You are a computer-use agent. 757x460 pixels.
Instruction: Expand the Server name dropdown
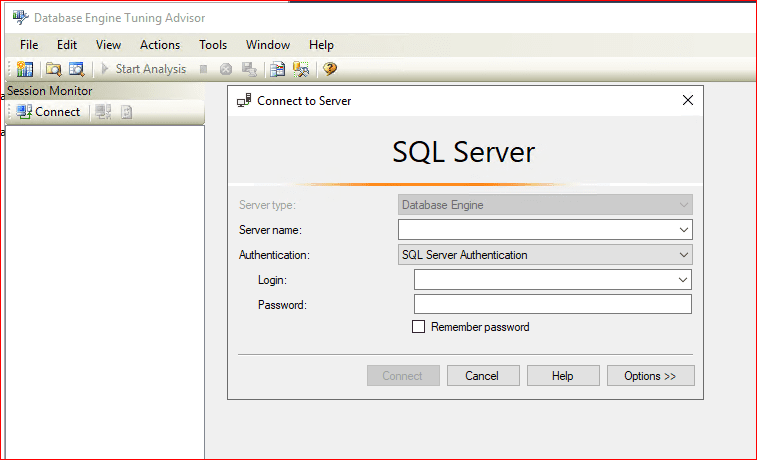684,230
